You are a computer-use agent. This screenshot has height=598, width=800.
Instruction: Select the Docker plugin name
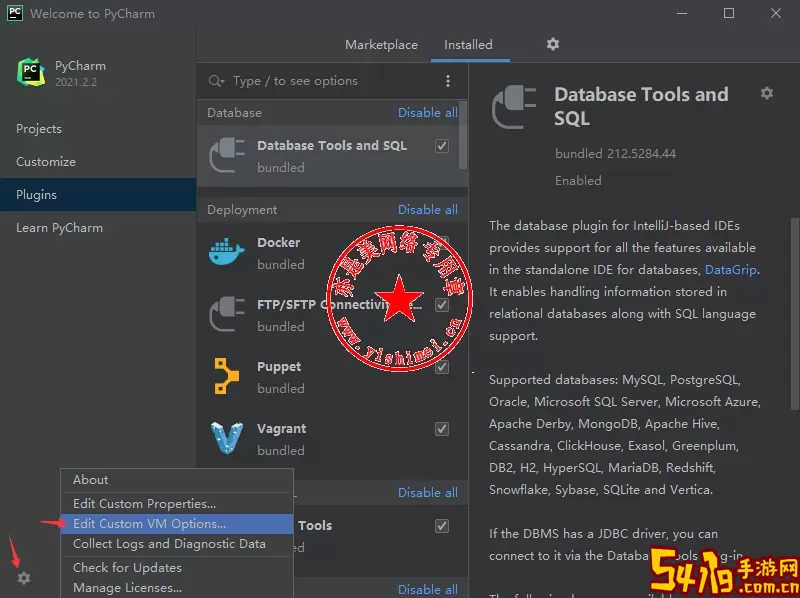tap(279, 243)
